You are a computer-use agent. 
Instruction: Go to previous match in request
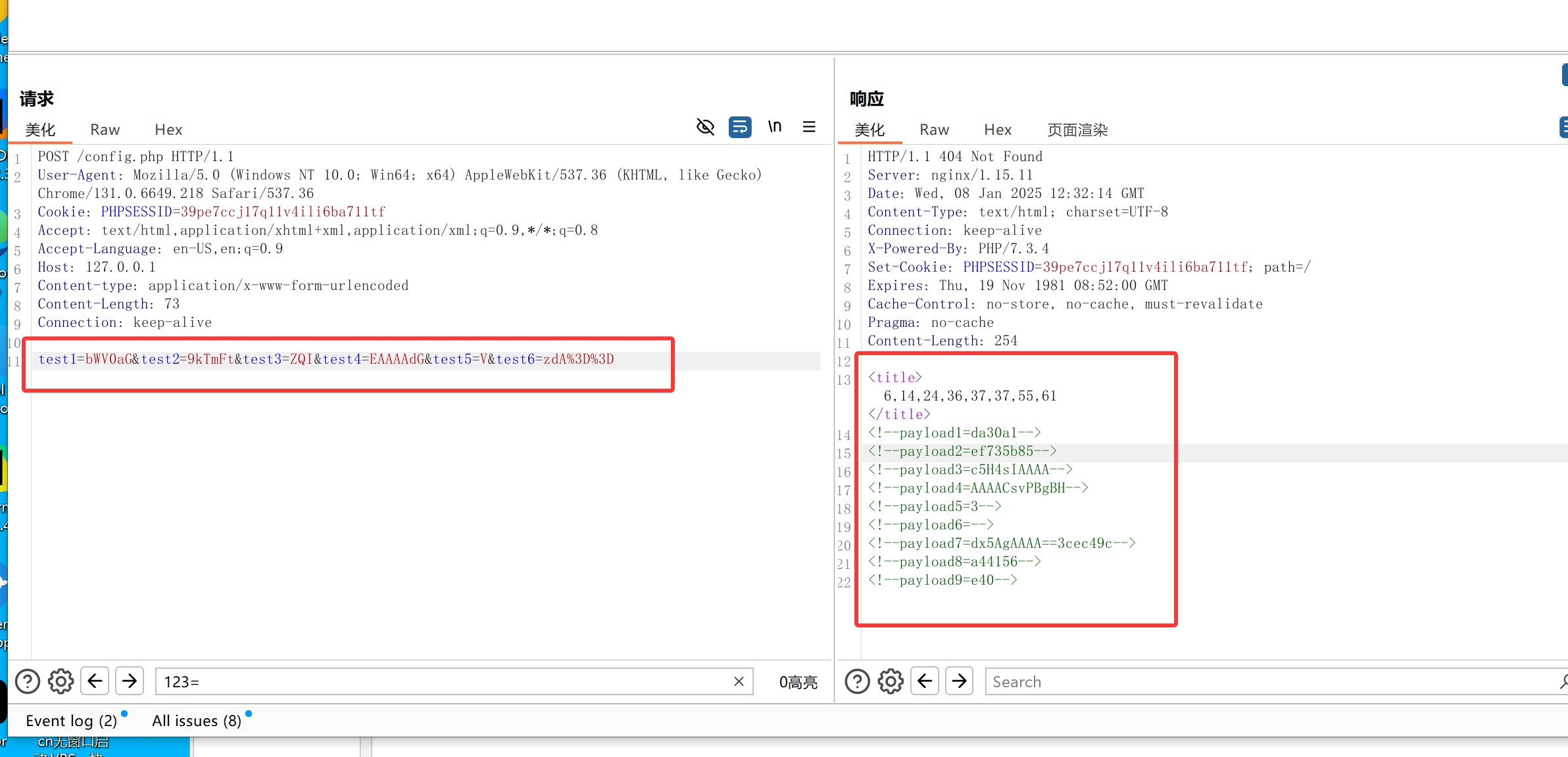(x=95, y=681)
